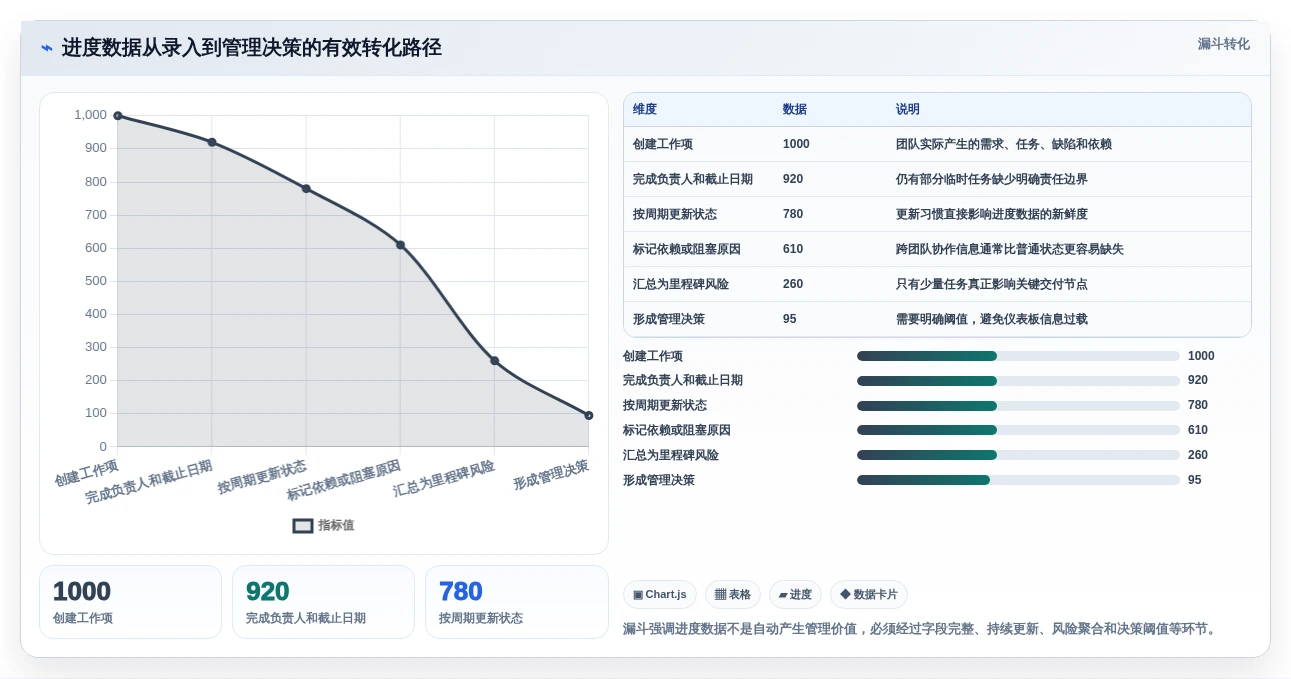This screenshot has width=1291, height=679.
Task: Click 更新习惯直接影响进度数据的新鲜度 description
Action: point(992,214)
